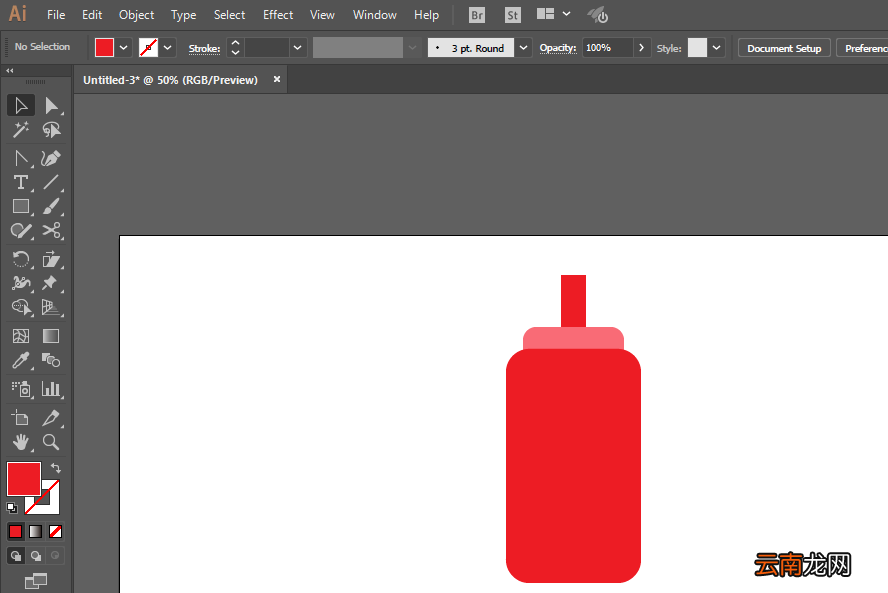
Task: Open the File menu
Action: pos(56,15)
